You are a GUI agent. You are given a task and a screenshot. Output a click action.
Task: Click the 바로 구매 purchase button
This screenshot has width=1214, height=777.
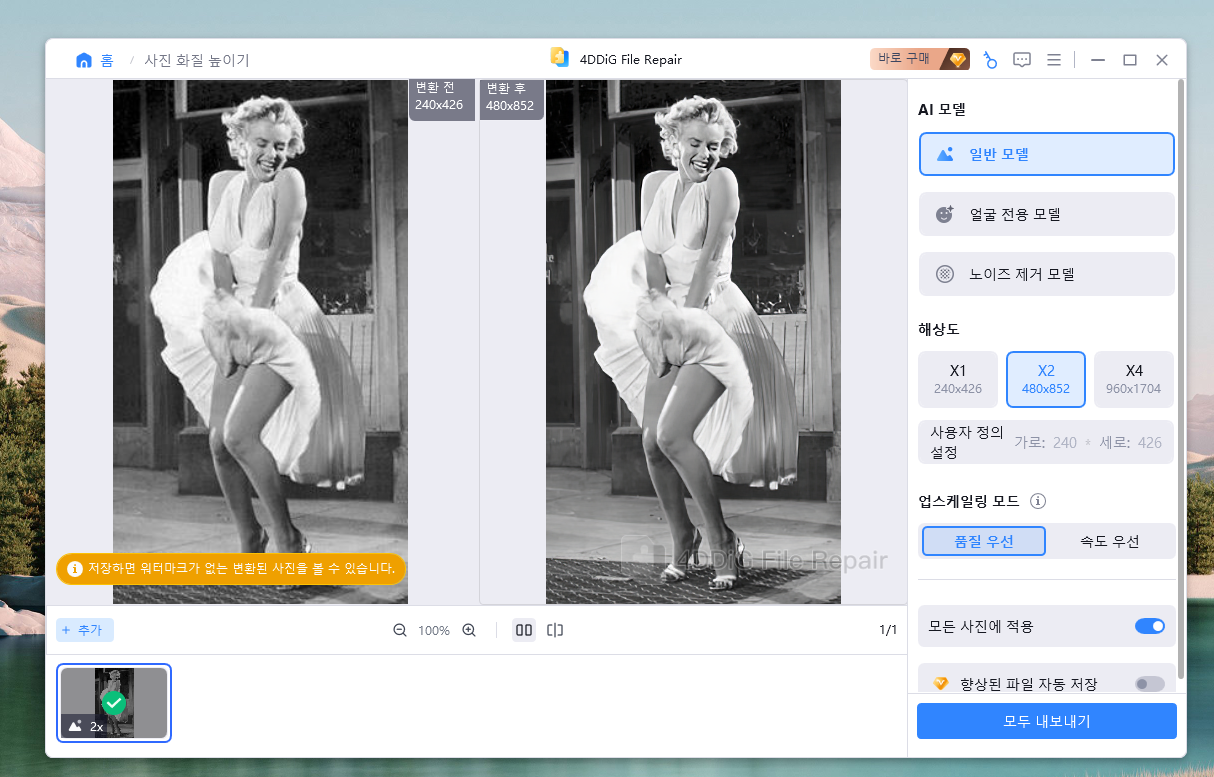[920, 59]
